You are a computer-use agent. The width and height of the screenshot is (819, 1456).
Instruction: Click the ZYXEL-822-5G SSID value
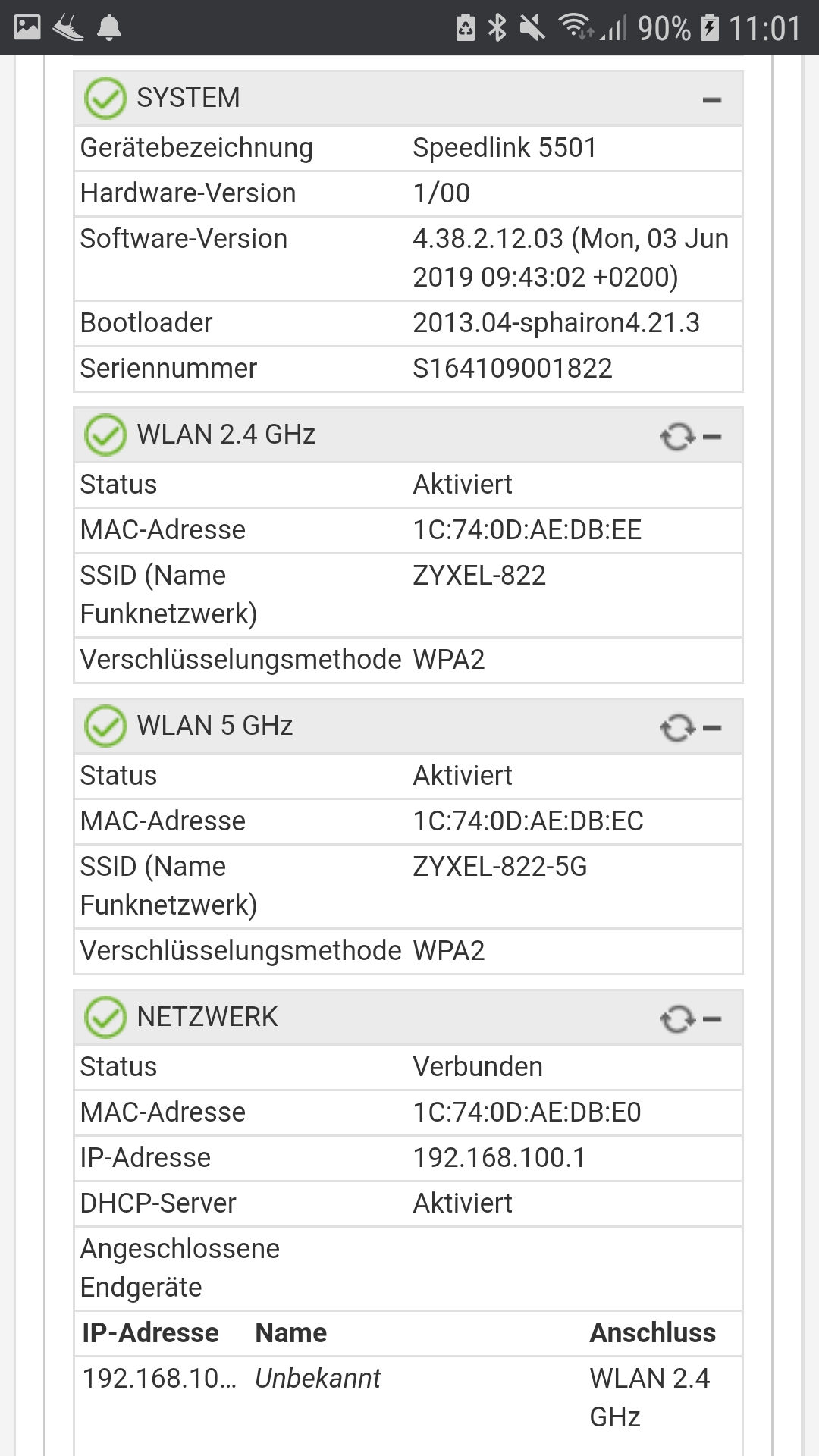pyautogui.click(x=500, y=866)
